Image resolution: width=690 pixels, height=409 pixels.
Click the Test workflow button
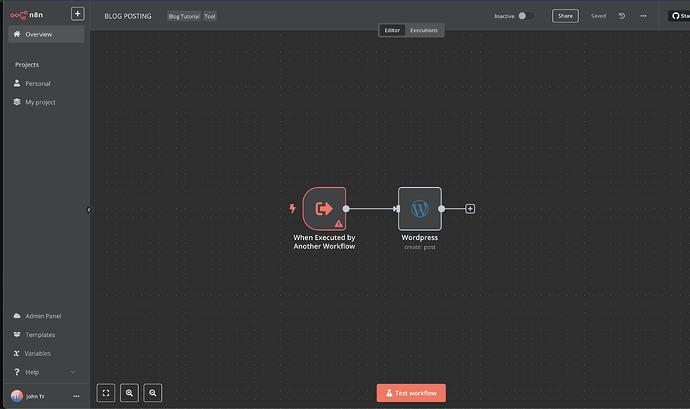411,393
